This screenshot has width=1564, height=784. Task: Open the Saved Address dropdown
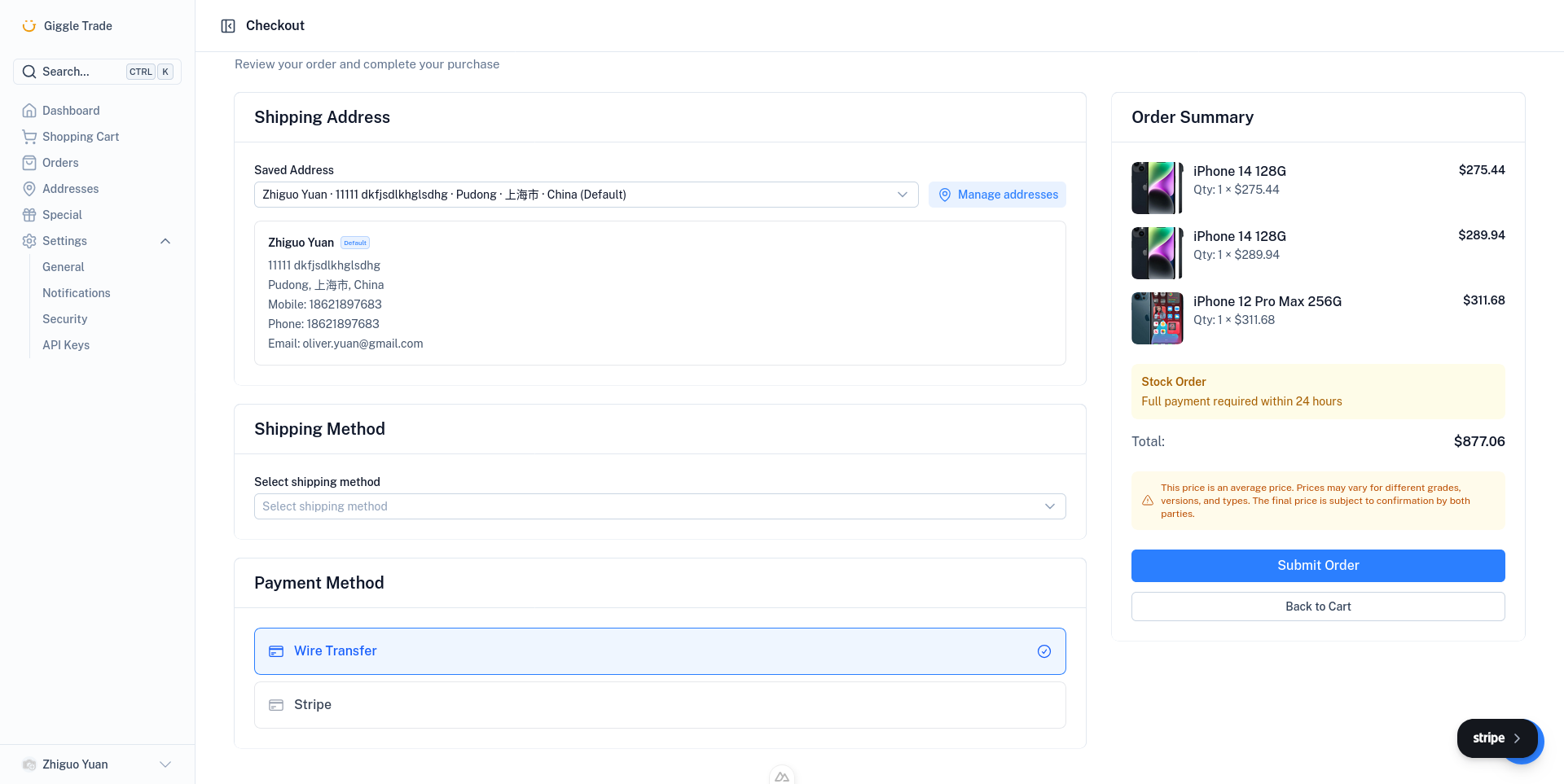585,195
